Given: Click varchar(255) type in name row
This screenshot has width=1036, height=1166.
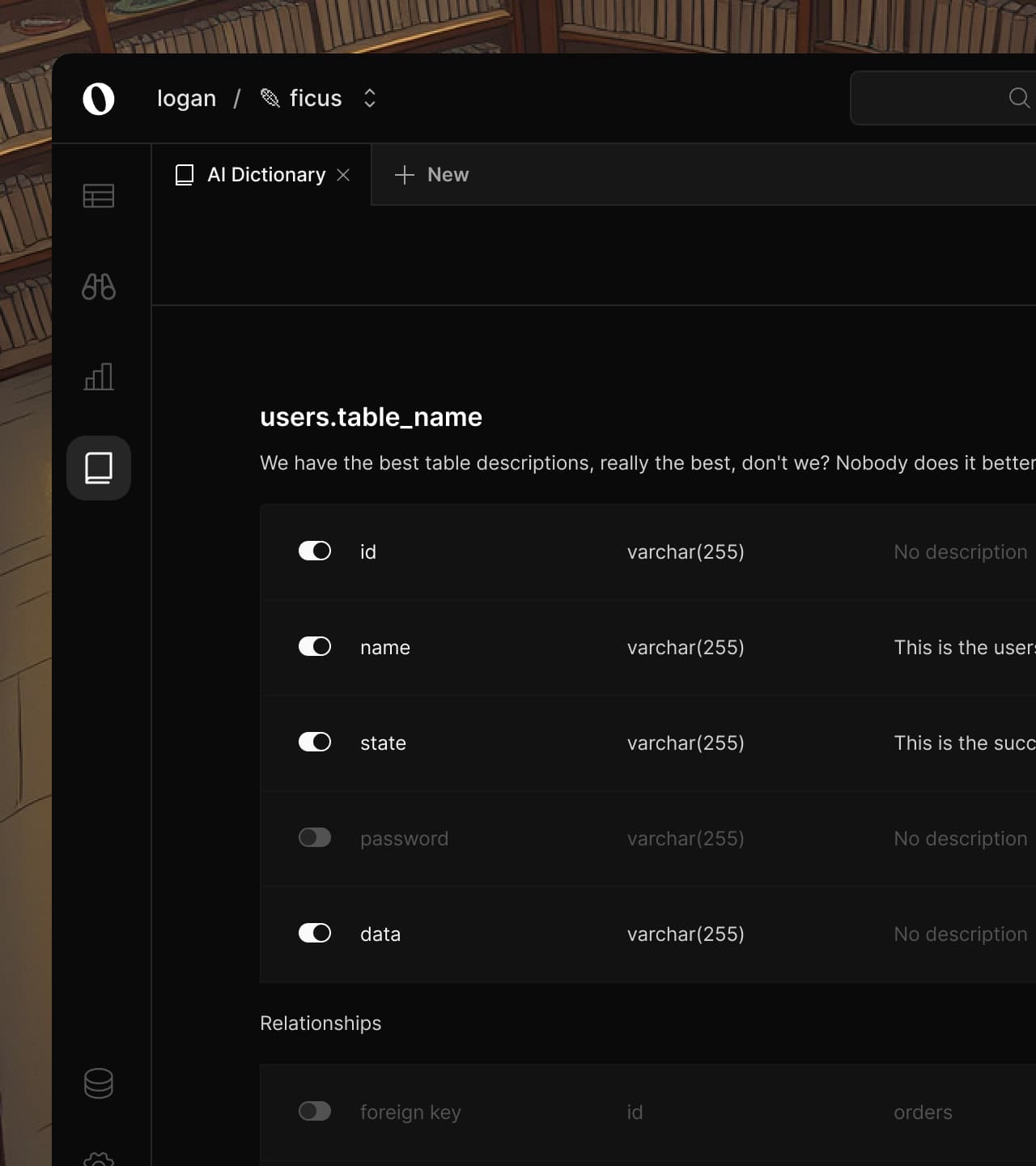Looking at the screenshot, I should point(686,648).
